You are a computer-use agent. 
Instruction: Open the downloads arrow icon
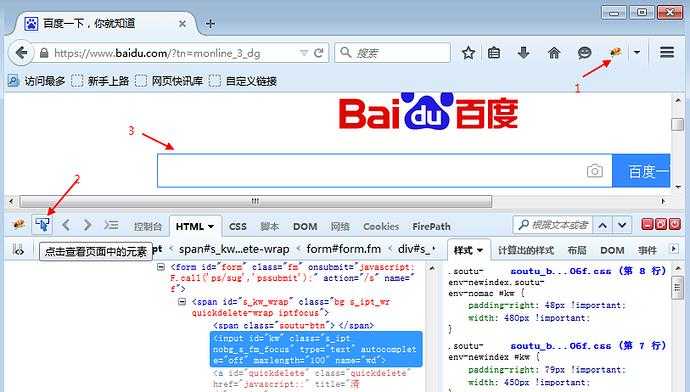point(523,53)
